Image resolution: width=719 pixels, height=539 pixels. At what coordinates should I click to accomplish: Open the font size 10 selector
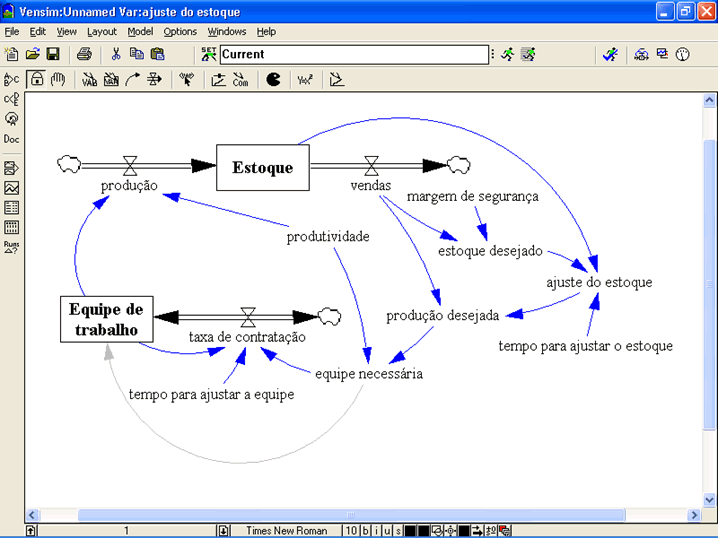click(x=350, y=530)
